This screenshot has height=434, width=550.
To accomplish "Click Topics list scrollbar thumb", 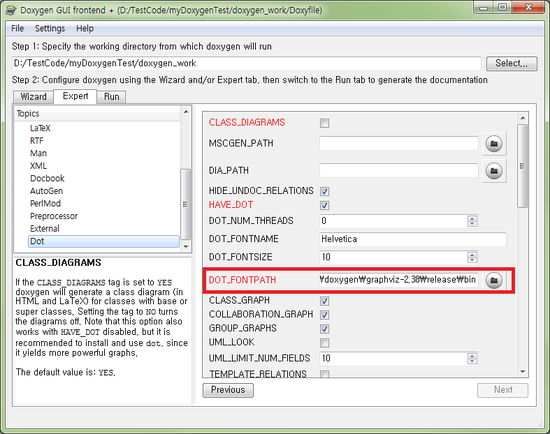I will [186, 204].
